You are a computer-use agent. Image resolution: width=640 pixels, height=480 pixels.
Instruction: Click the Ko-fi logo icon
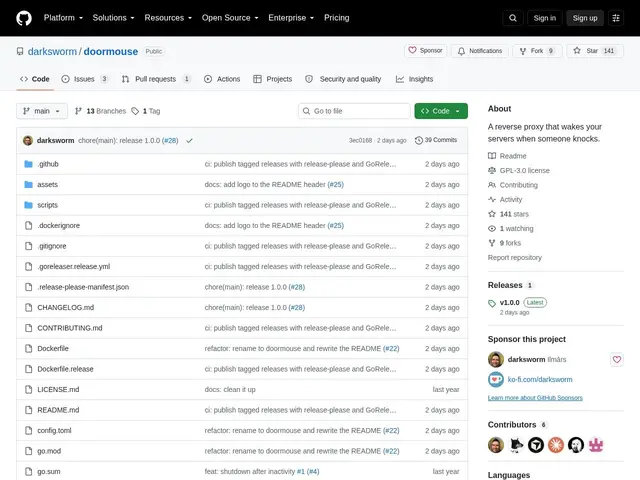point(496,379)
